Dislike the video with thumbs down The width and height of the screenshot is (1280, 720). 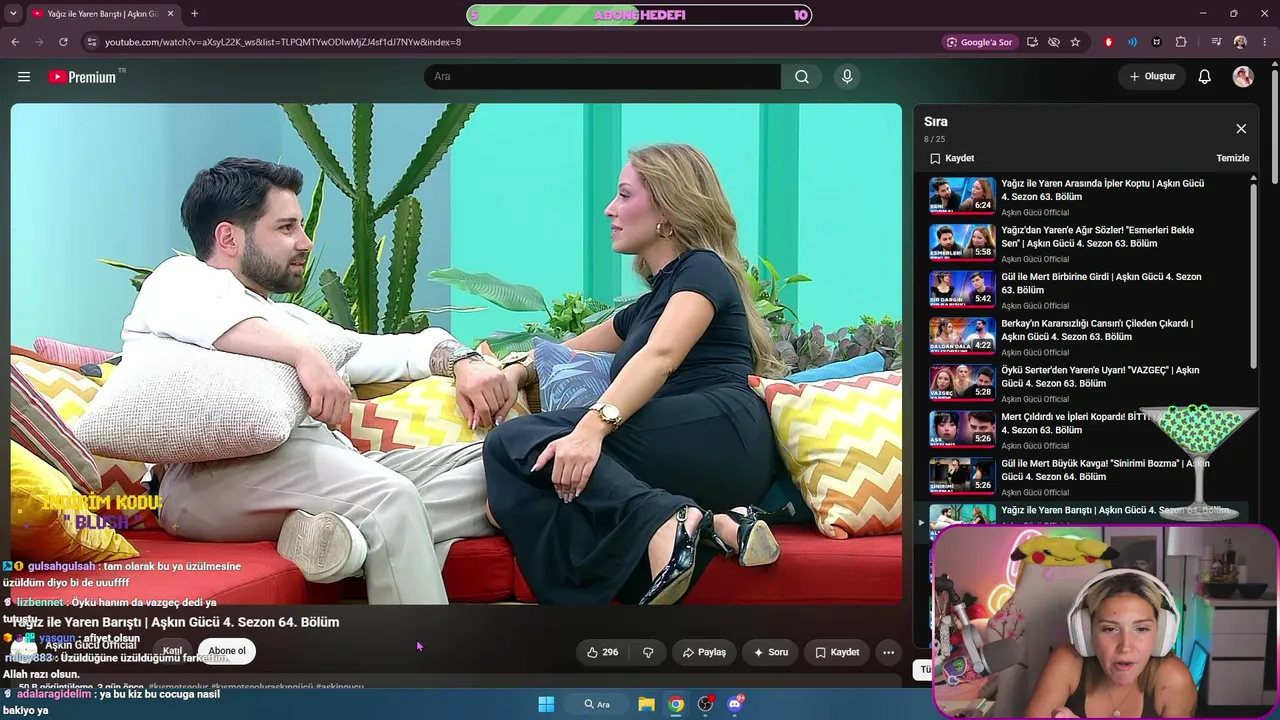[x=648, y=652]
